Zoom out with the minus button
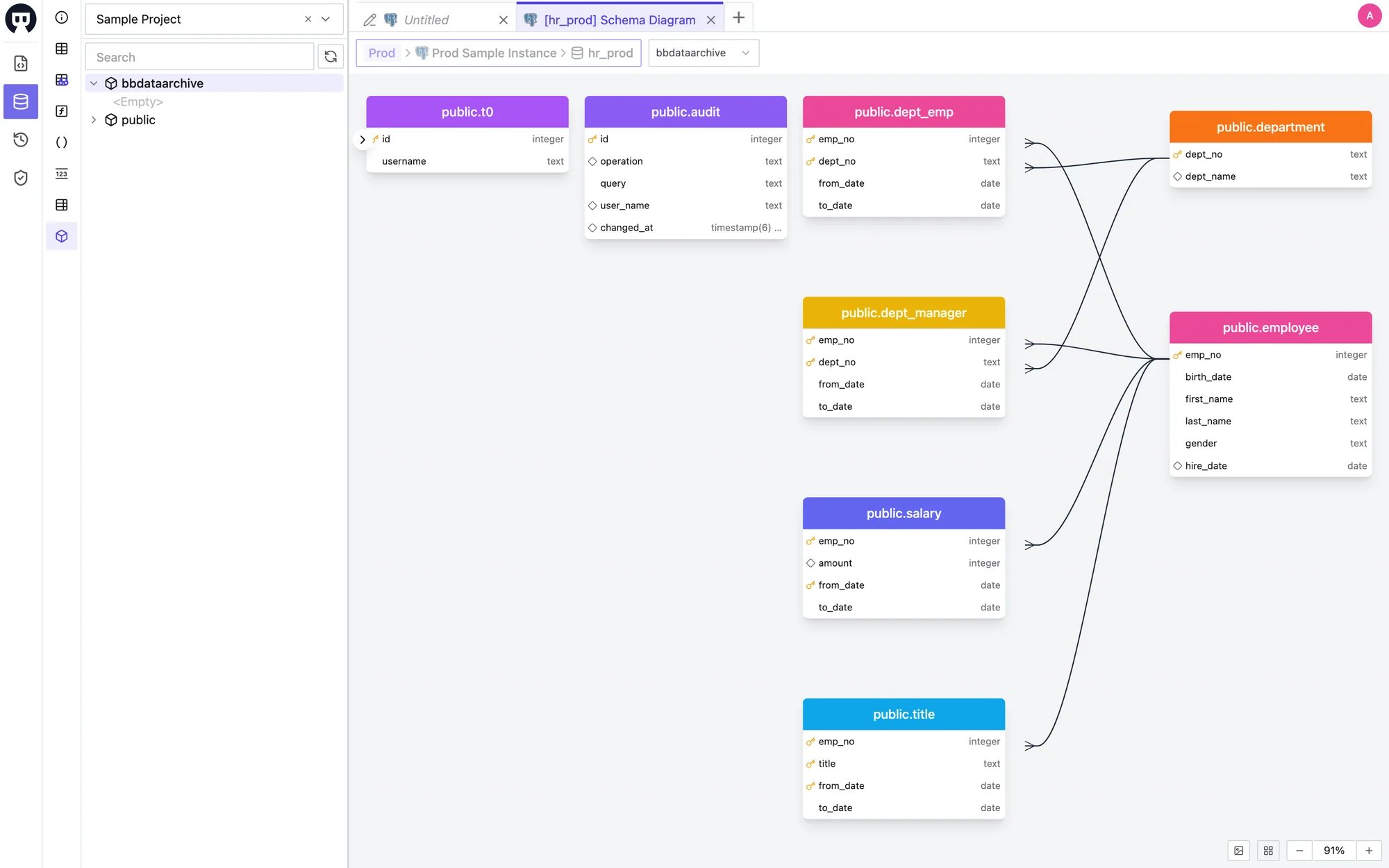This screenshot has width=1389, height=868. [1299, 851]
